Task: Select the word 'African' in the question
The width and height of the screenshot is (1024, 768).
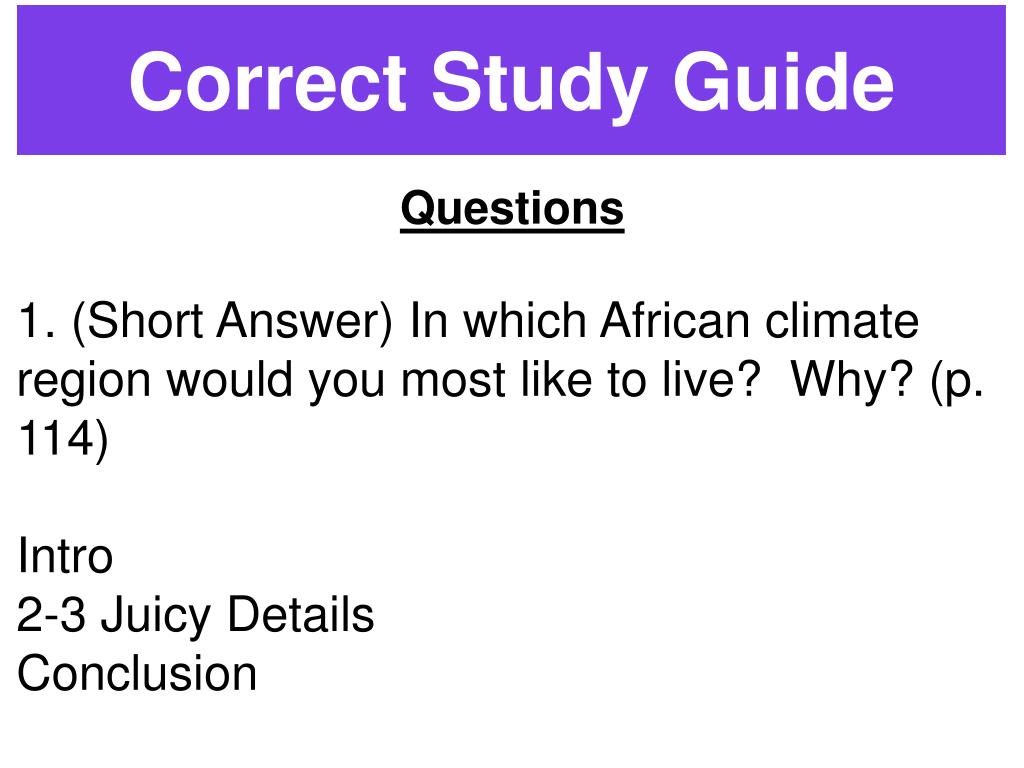Action: coord(675,321)
